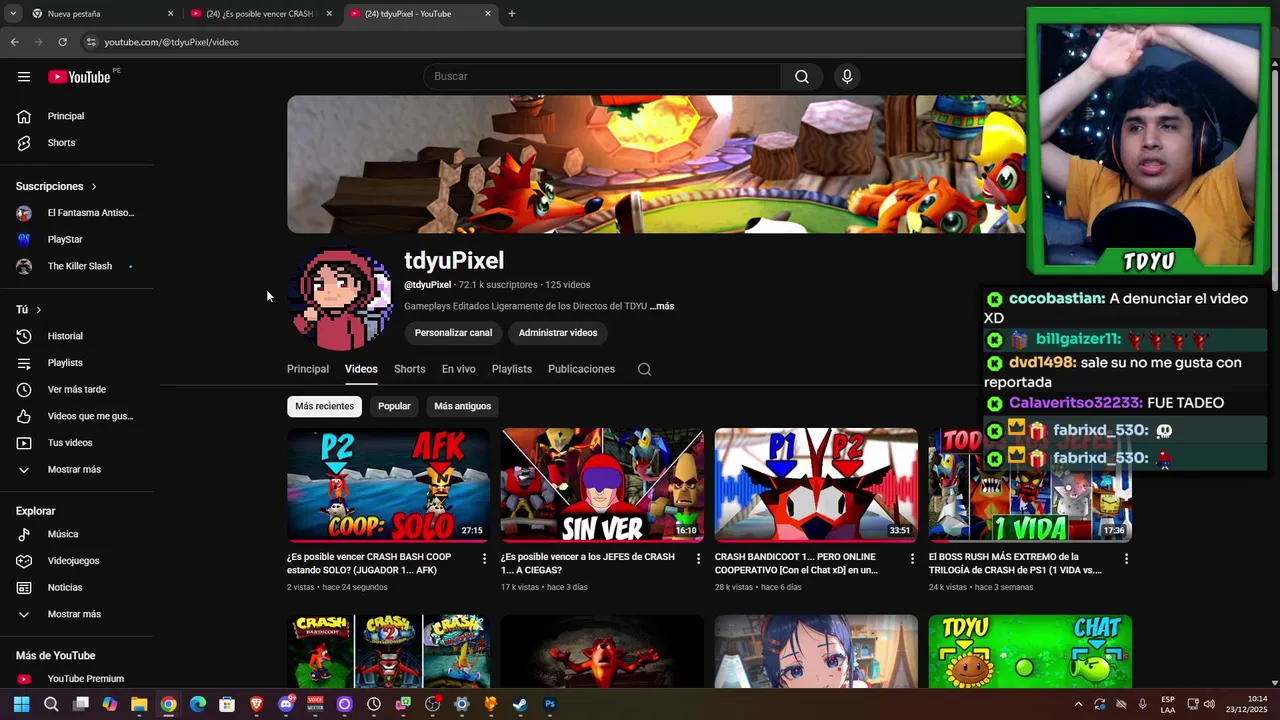Open Steam from the taskbar
The height and width of the screenshot is (720, 1280).
(x=520, y=704)
